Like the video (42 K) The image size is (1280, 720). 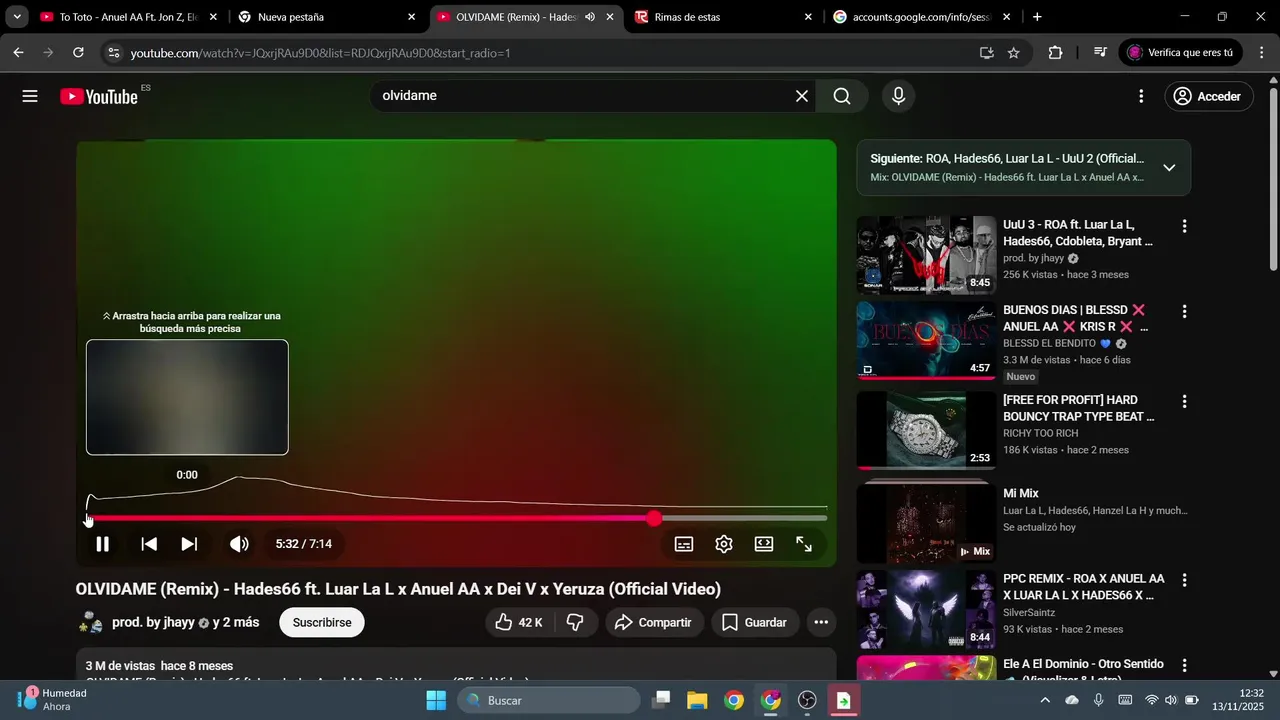coord(519,622)
